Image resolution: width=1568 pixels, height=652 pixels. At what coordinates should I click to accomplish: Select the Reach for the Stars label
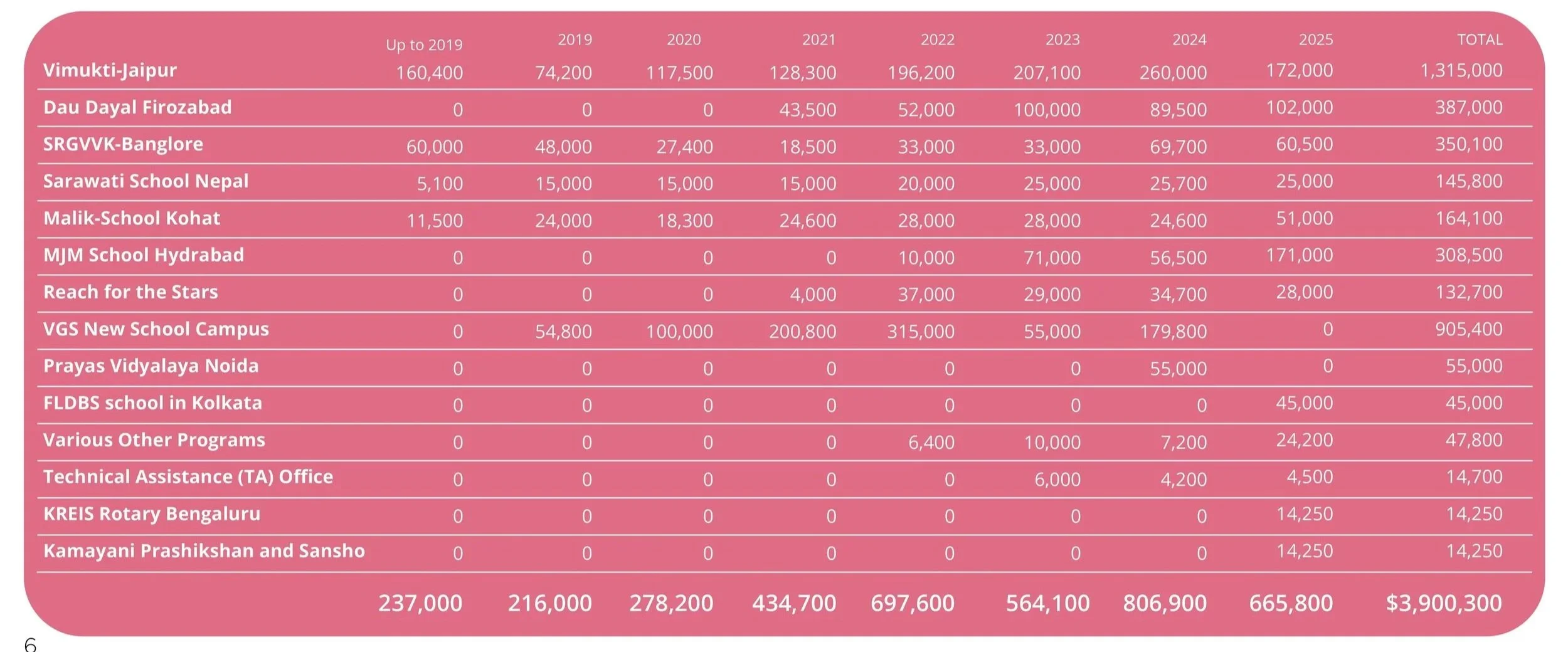point(130,292)
